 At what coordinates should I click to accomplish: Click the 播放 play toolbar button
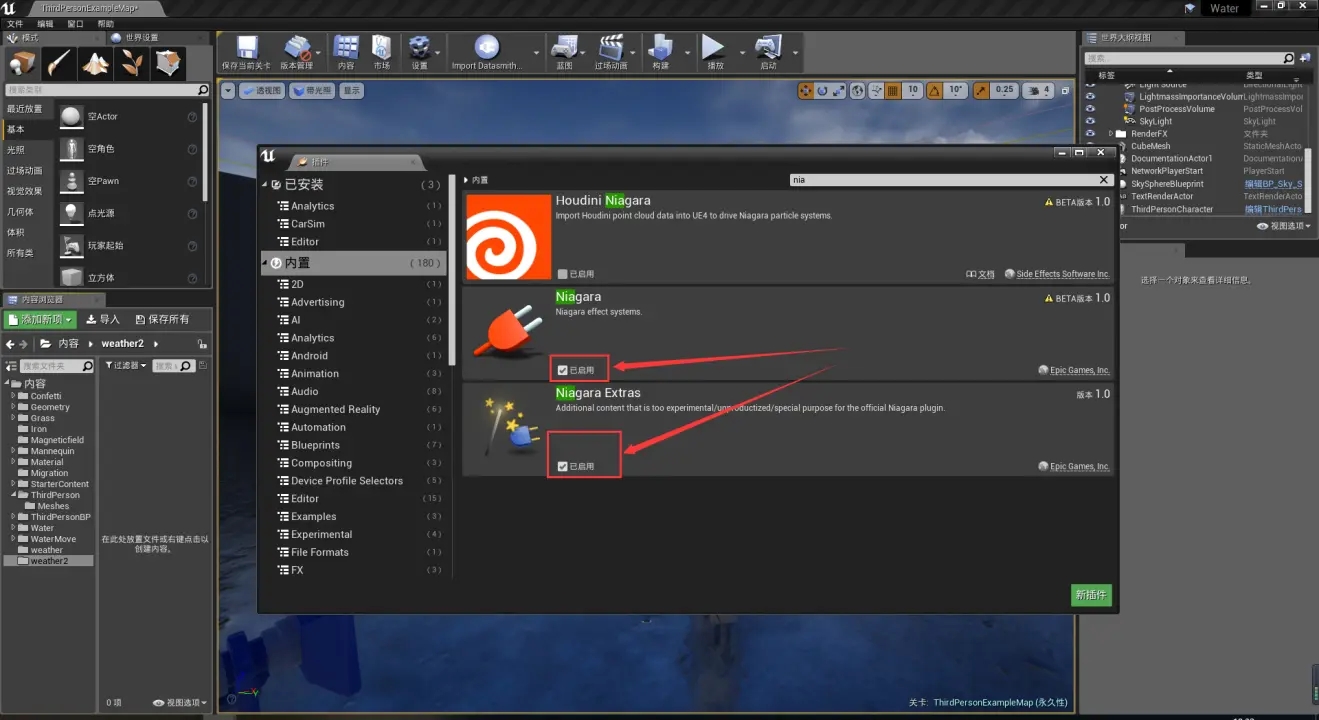click(714, 53)
